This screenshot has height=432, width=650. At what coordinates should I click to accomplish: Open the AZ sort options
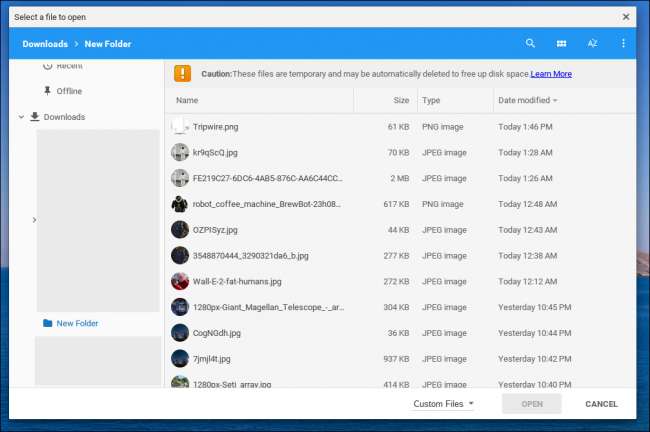tap(592, 44)
